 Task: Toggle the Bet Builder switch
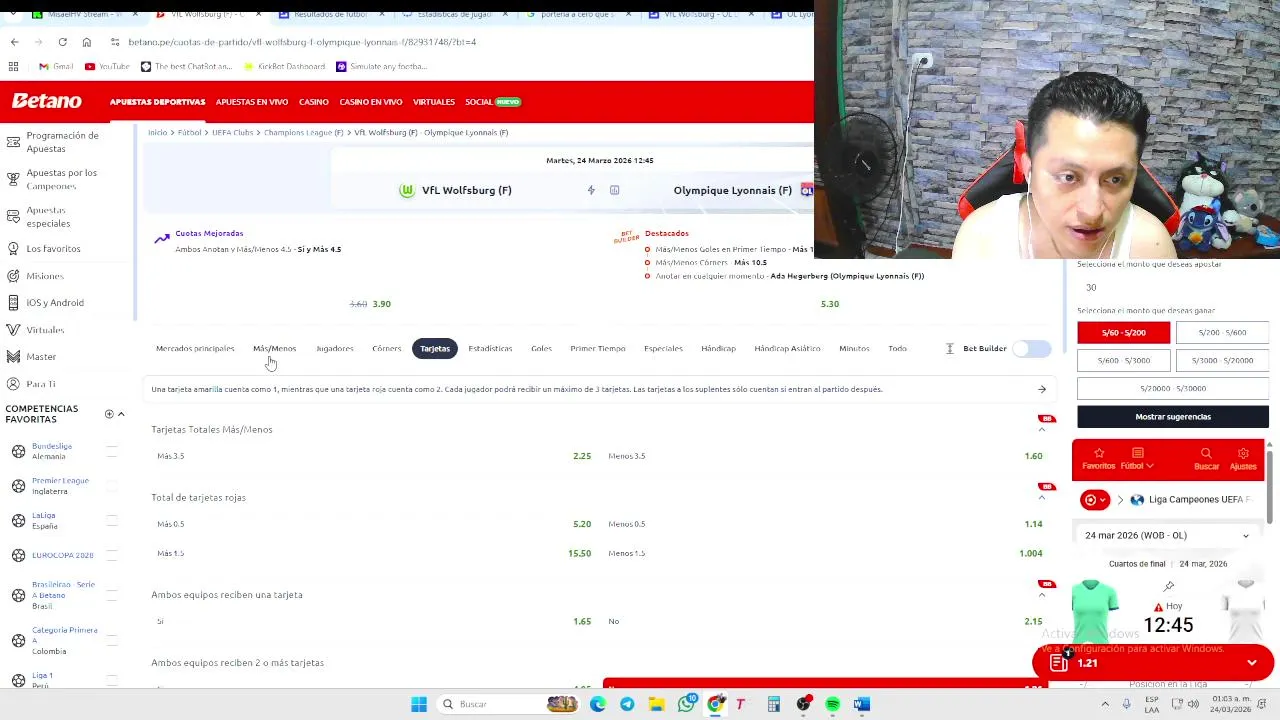[1031, 348]
